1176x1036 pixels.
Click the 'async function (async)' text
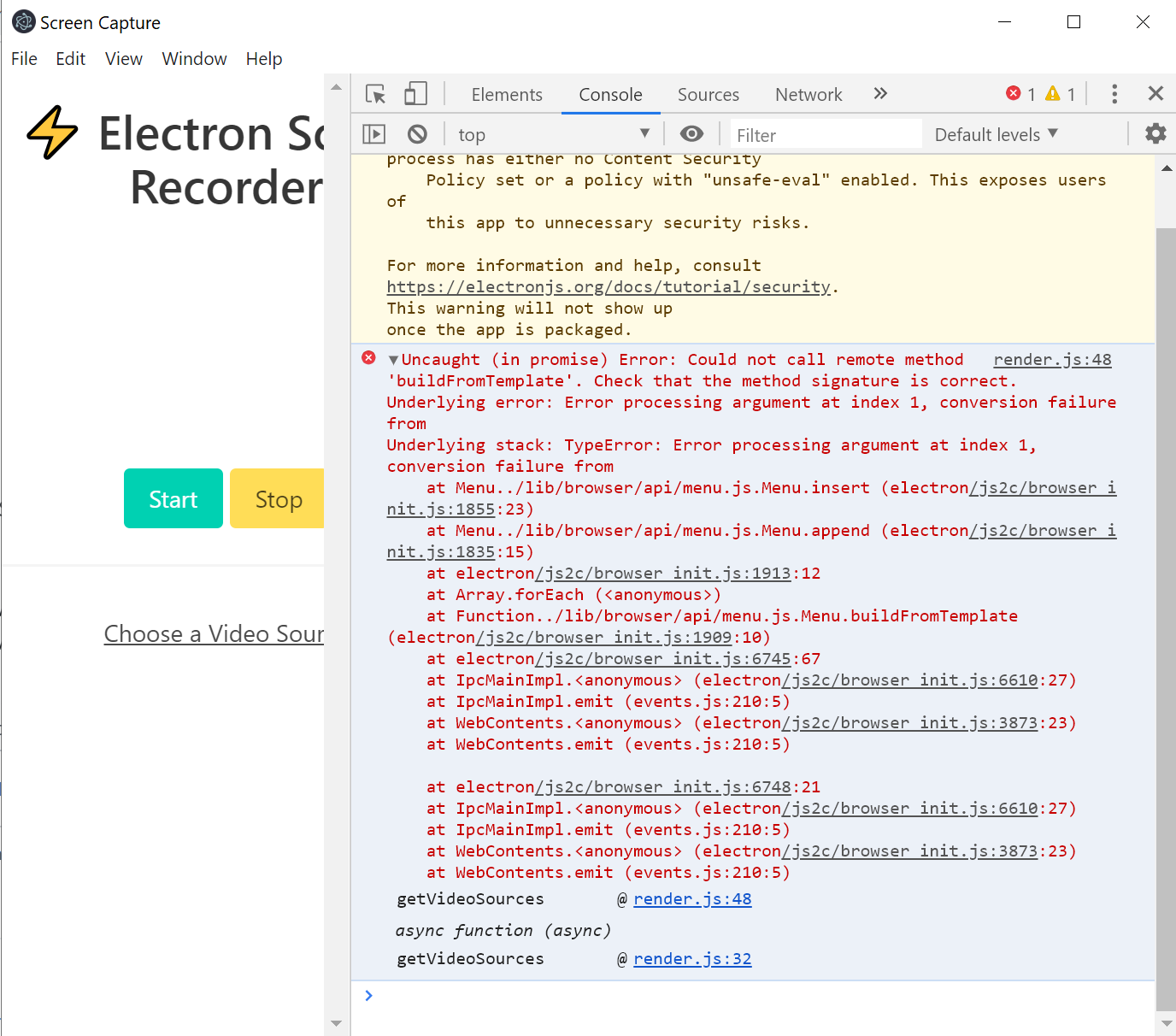(x=503, y=930)
